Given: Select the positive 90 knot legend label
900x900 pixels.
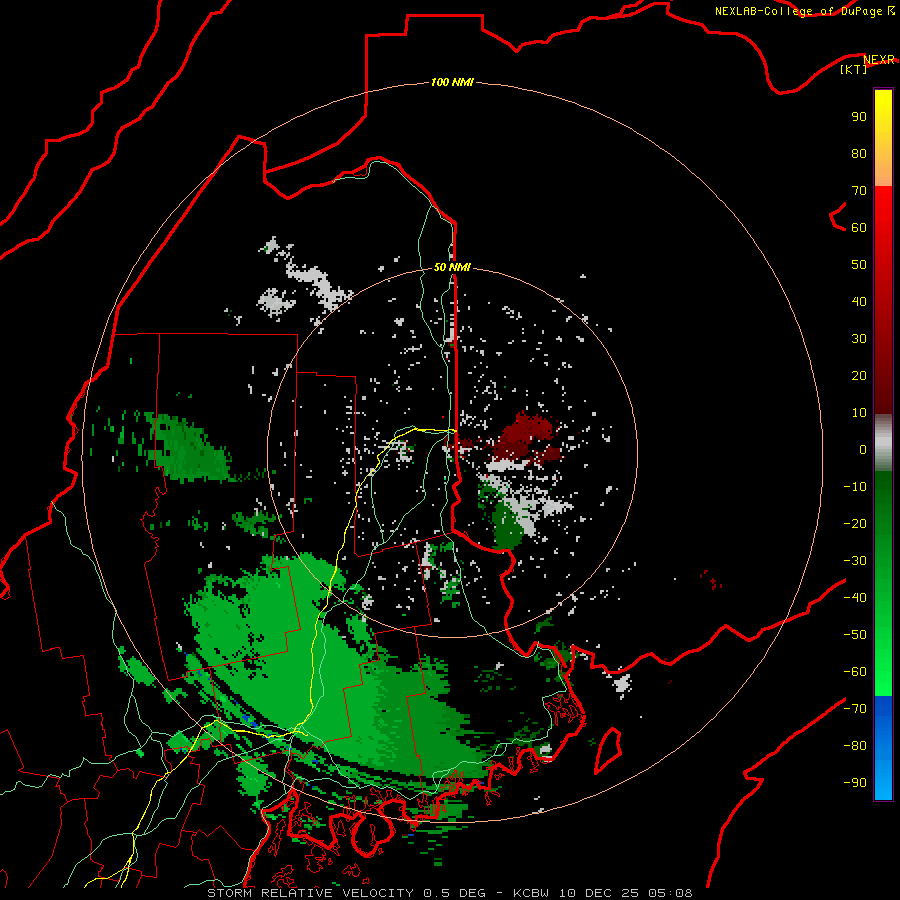Looking at the screenshot, I should (859, 117).
